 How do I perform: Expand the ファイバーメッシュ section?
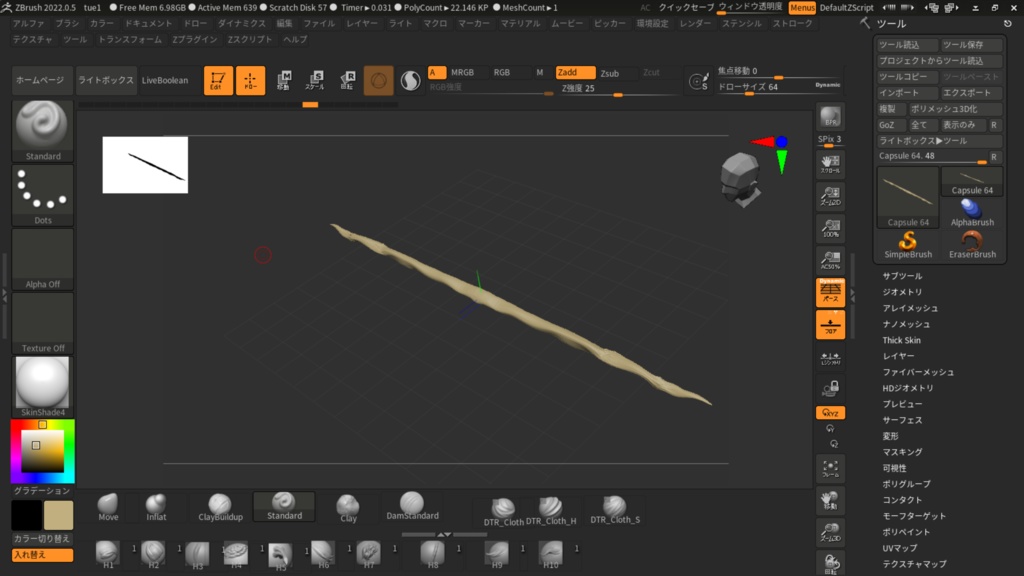click(918, 372)
